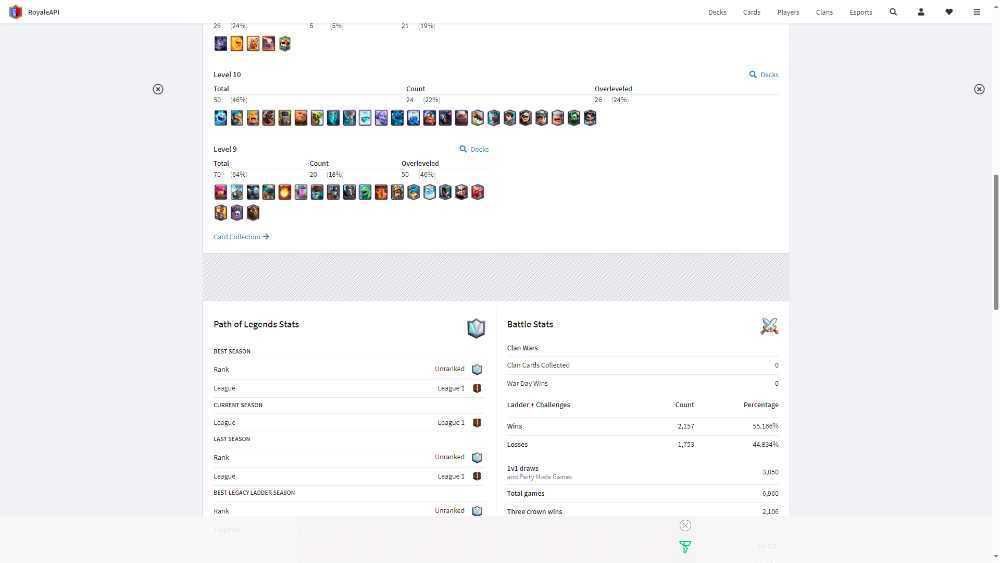Screen dimensions: 1000x563
Task: Open RoyaleAPI home logo
Action: tap(35, 12)
